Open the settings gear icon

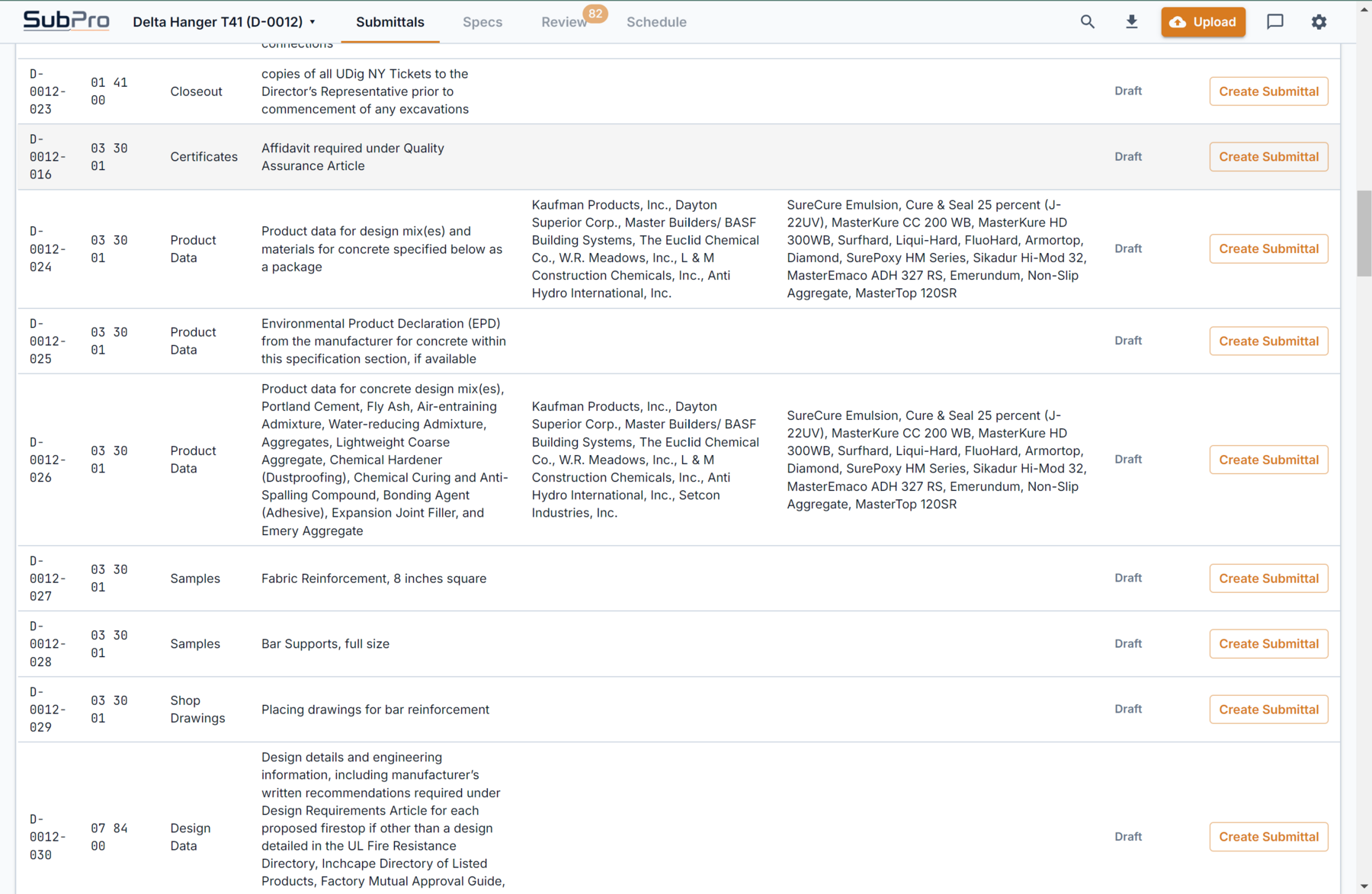(1319, 22)
